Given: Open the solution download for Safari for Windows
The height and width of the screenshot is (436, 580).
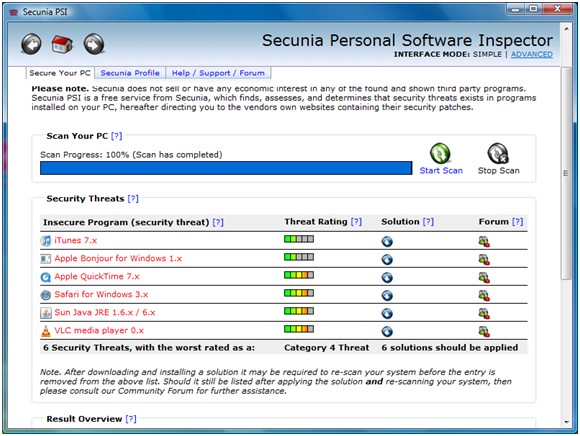Looking at the screenshot, I should [387, 295].
